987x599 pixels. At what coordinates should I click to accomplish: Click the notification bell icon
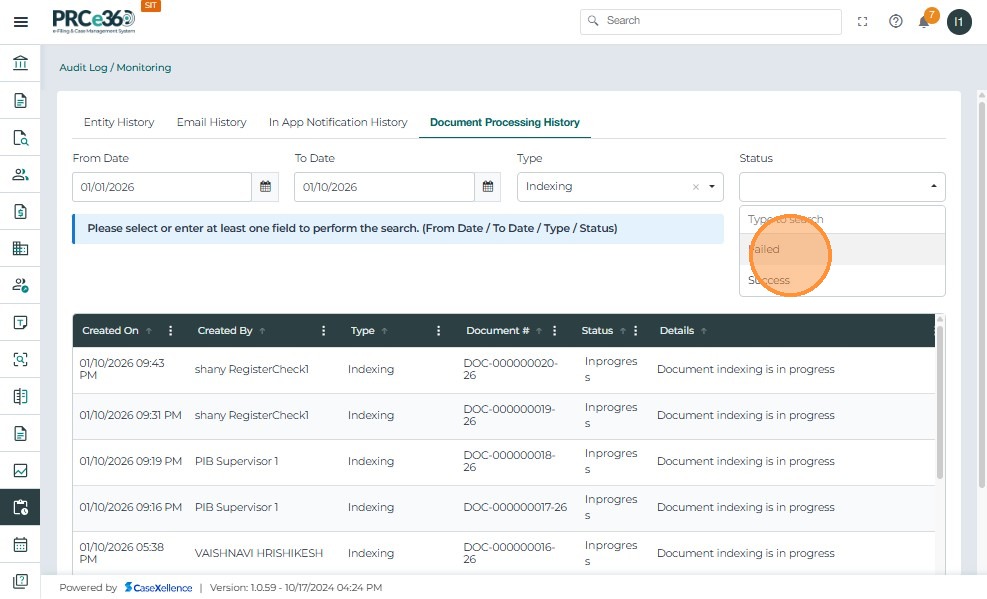(x=924, y=21)
